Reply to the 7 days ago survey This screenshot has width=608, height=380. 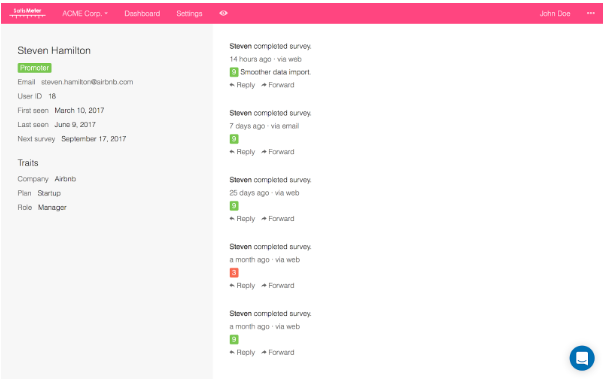[x=242, y=152]
